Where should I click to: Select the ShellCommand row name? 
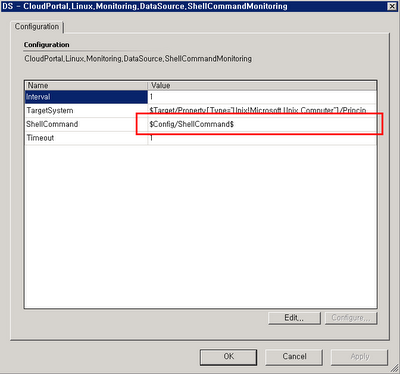(86, 124)
